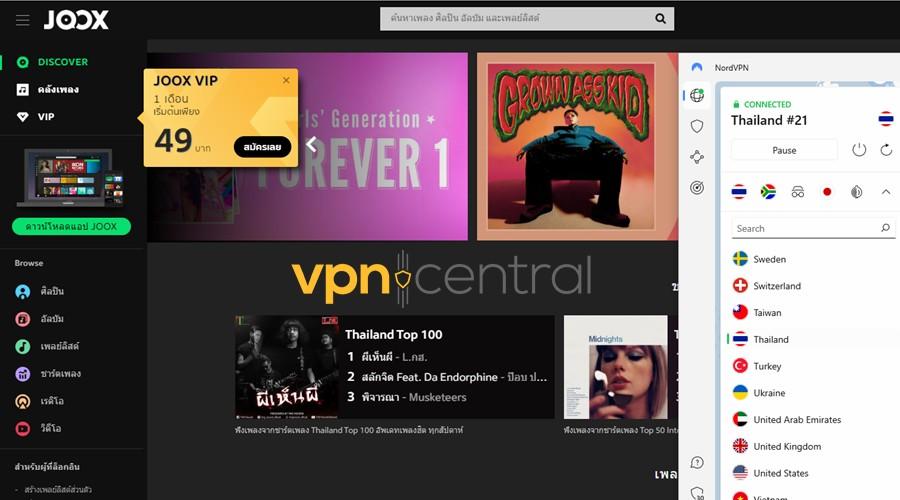
Task: Collapse the quick connect row chevron
Action: coord(886,192)
